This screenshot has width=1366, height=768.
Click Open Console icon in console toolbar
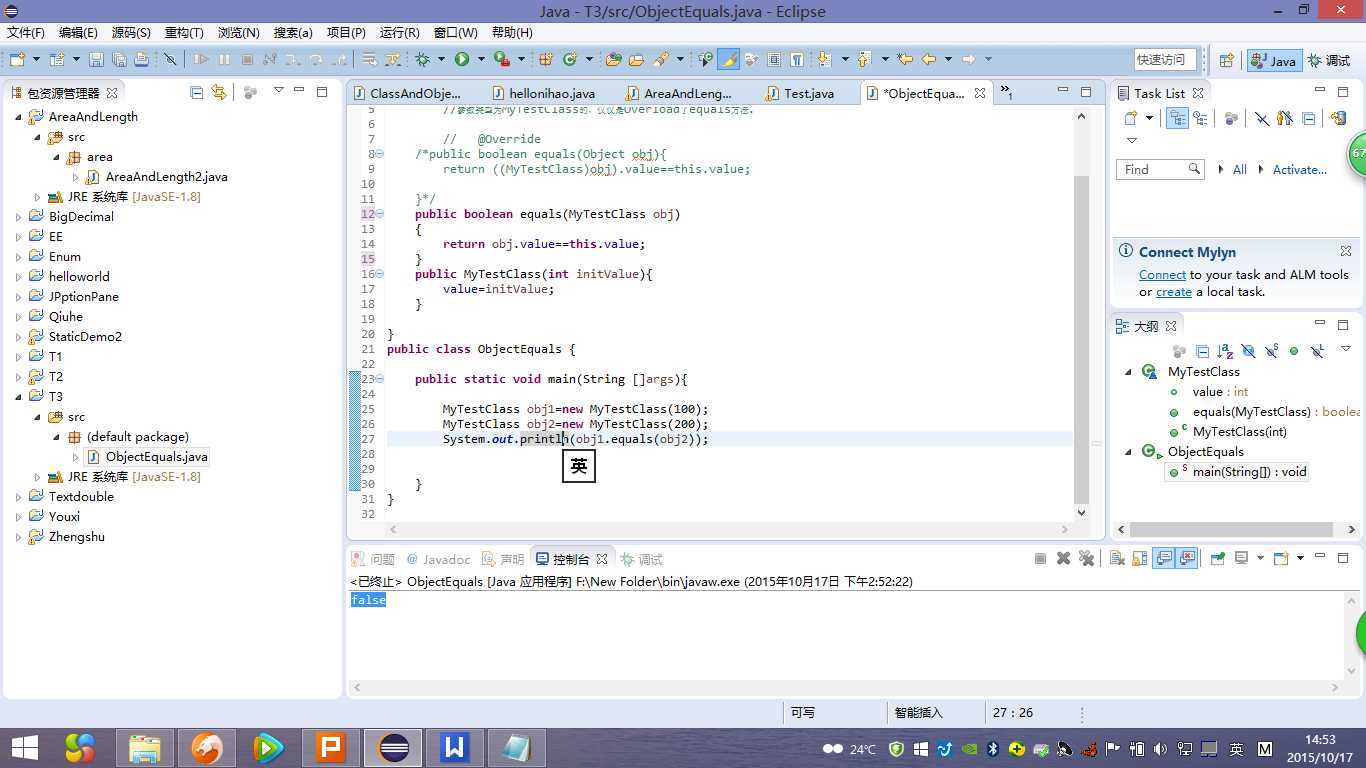click(1281, 558)
